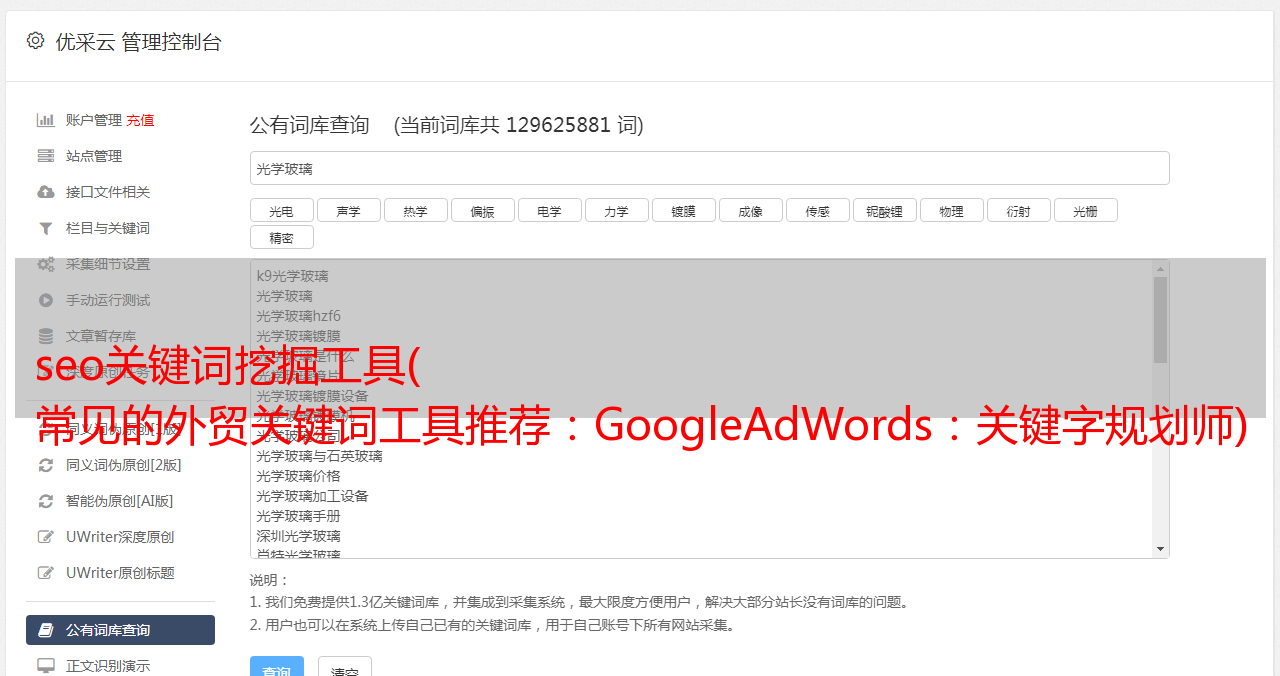Click the funnel icon for 栏目与关键词
Image resolution: width=1280 pixels, height=676 pixels.
(45, 228)
